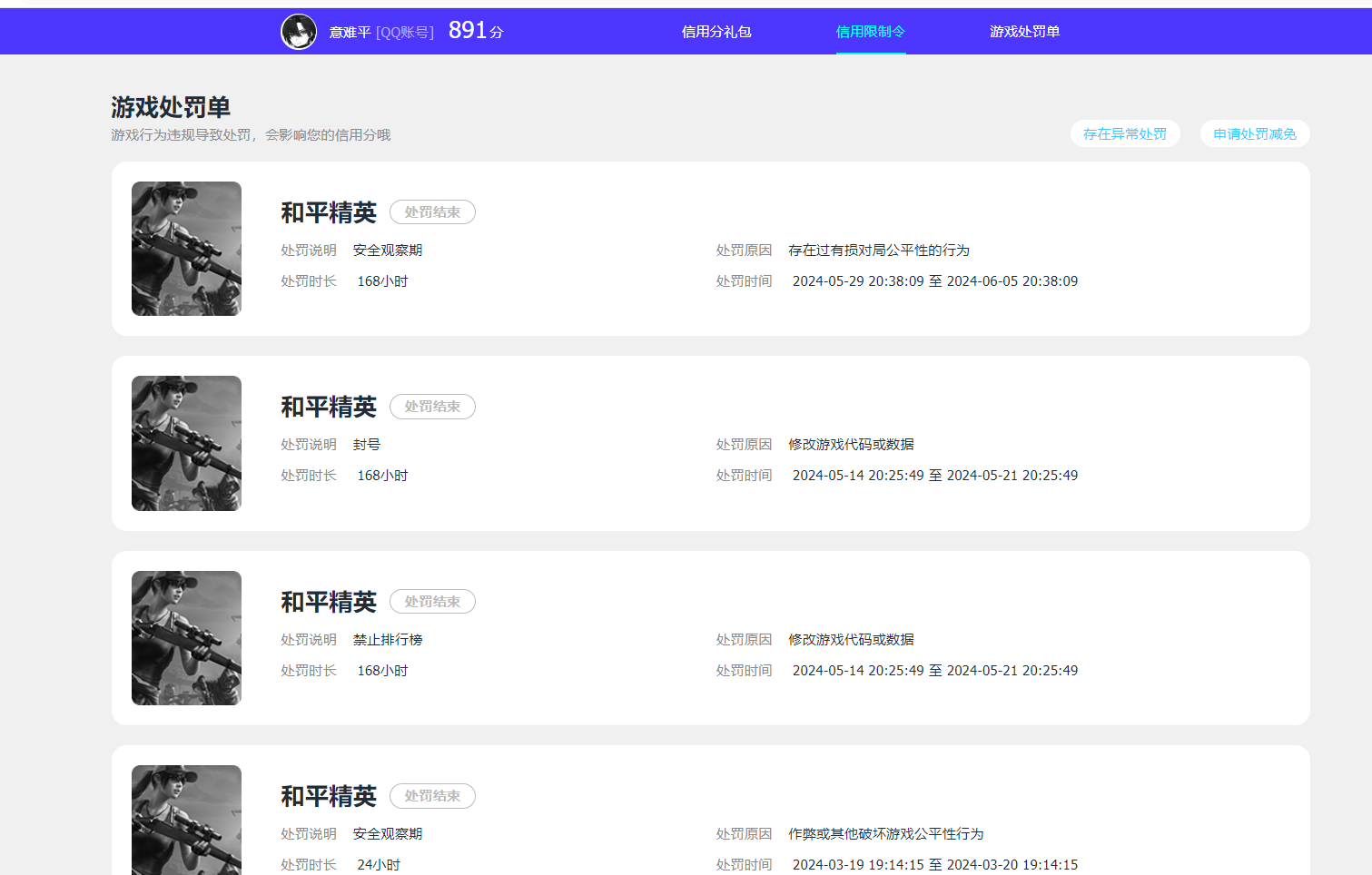Screen dimensions: 1372x875
Task: Open the 信用限制令 tab
Action: click(871, 31)
